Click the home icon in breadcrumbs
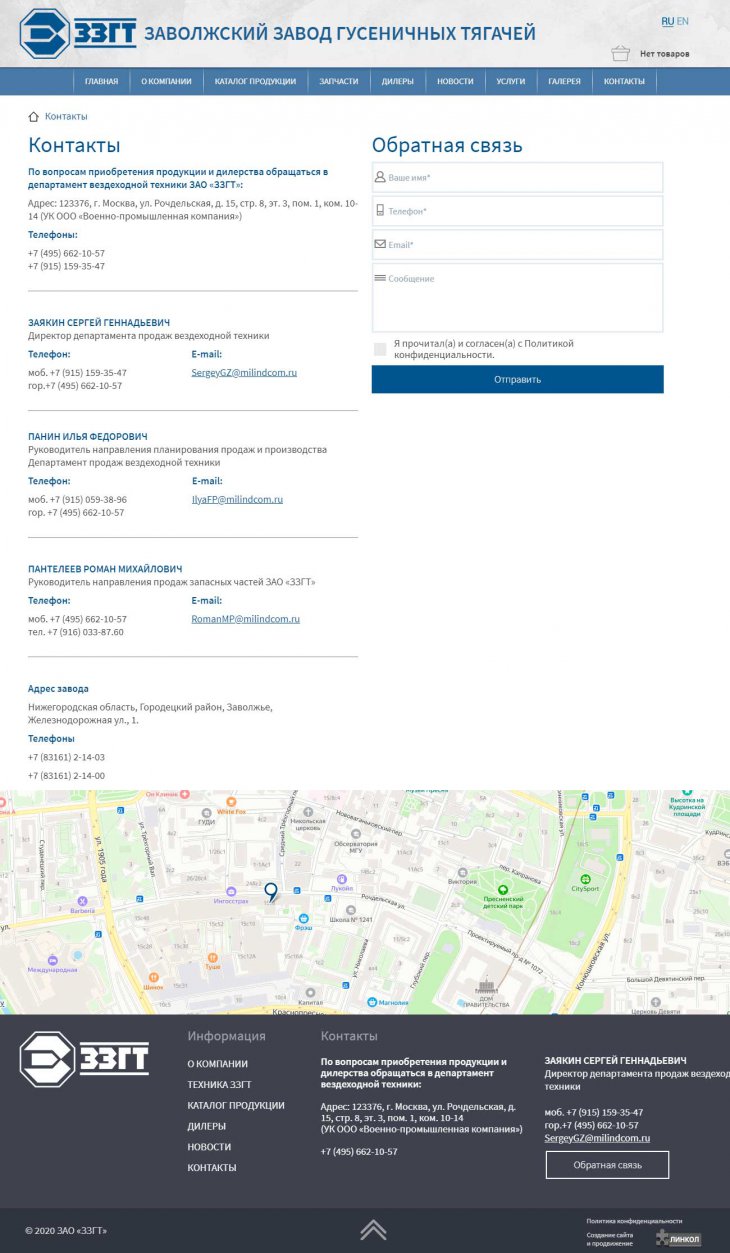730x1253 pixels. pyautogui.click(x=34, y=117)
